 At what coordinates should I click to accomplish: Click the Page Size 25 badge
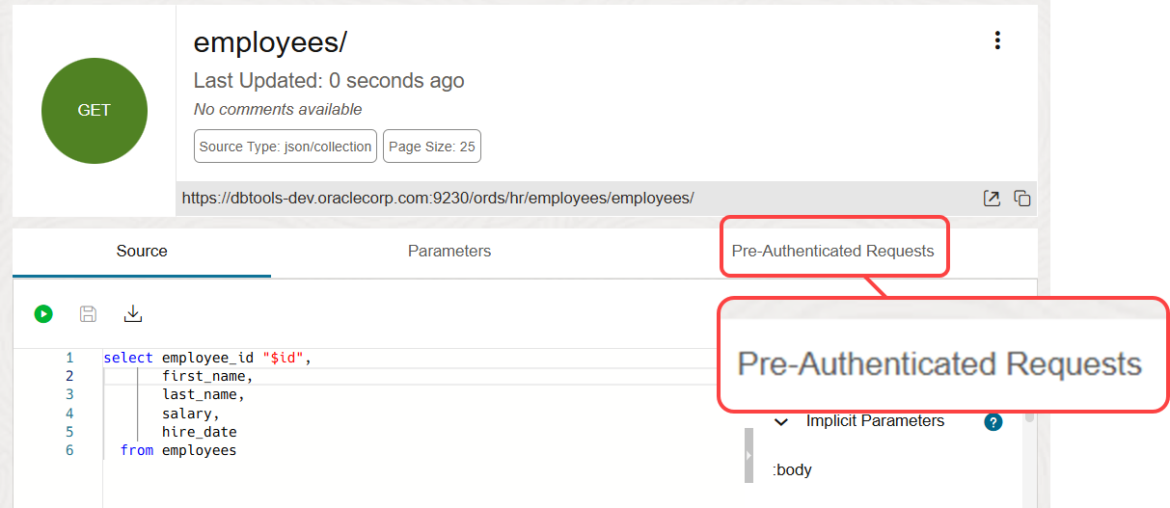[432, 147]
